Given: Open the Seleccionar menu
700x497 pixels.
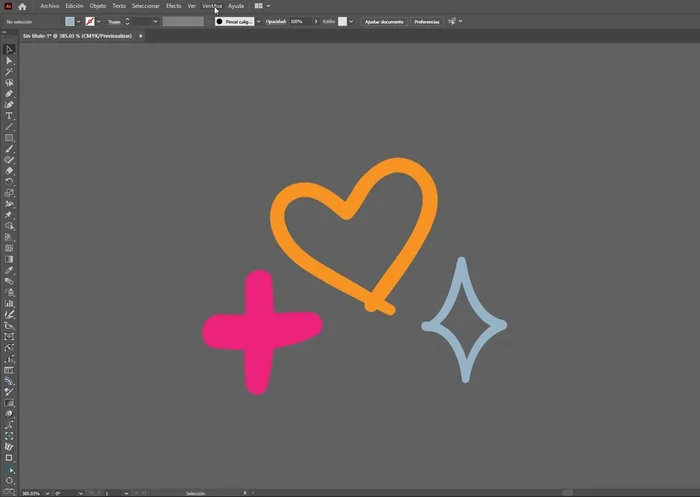Looking at the screenshot, I should [146, 6].
